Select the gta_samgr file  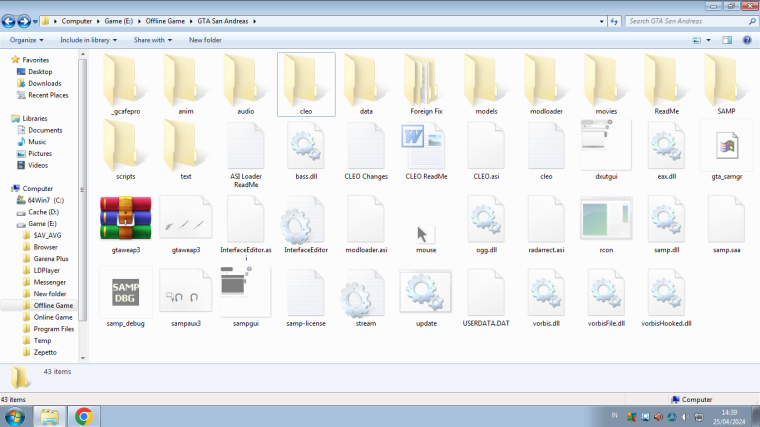(727, 145)
